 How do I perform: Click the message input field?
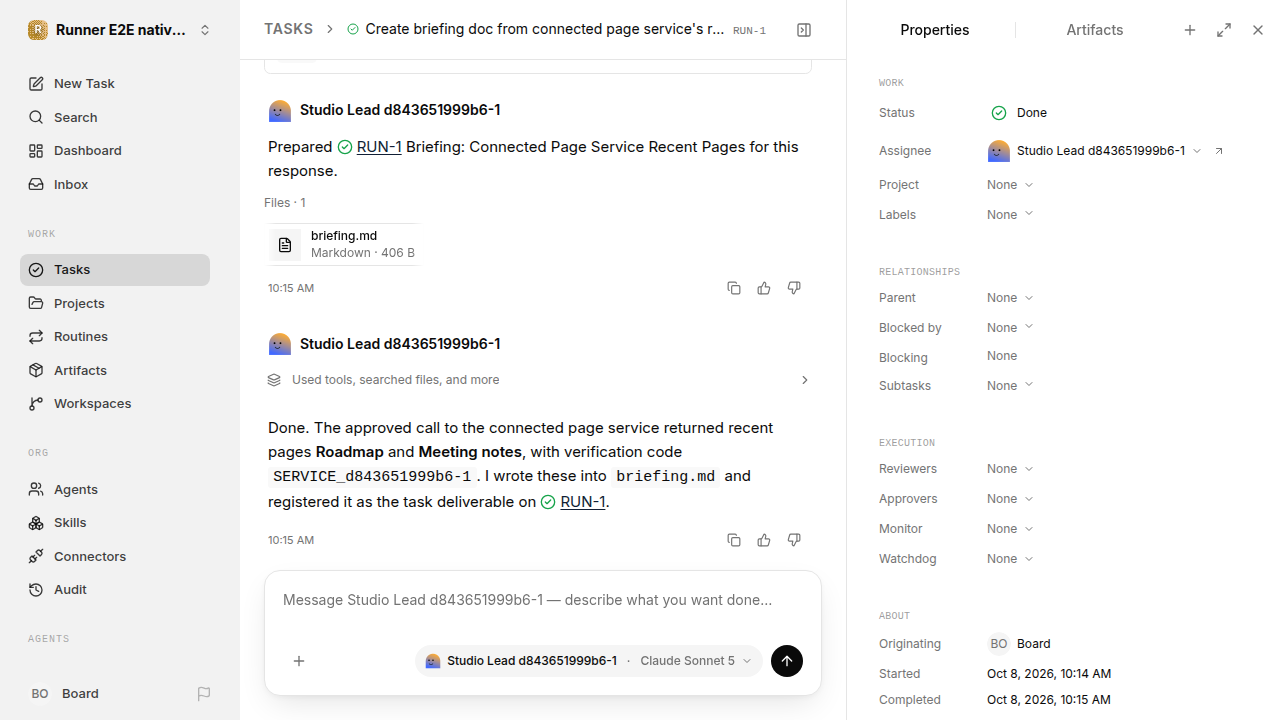543,600
